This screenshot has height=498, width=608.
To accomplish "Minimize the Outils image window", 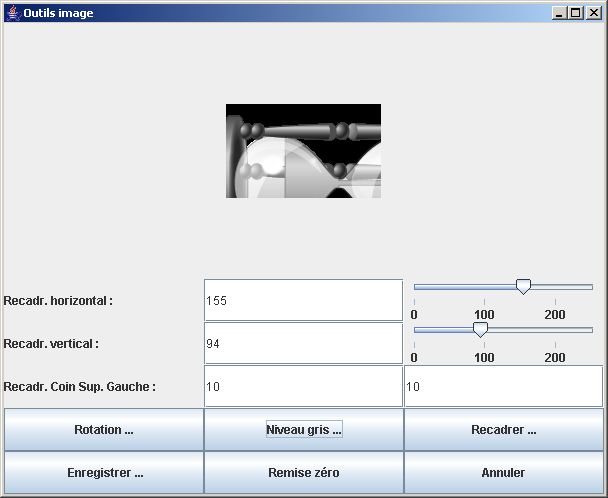I will pos(559,13).
